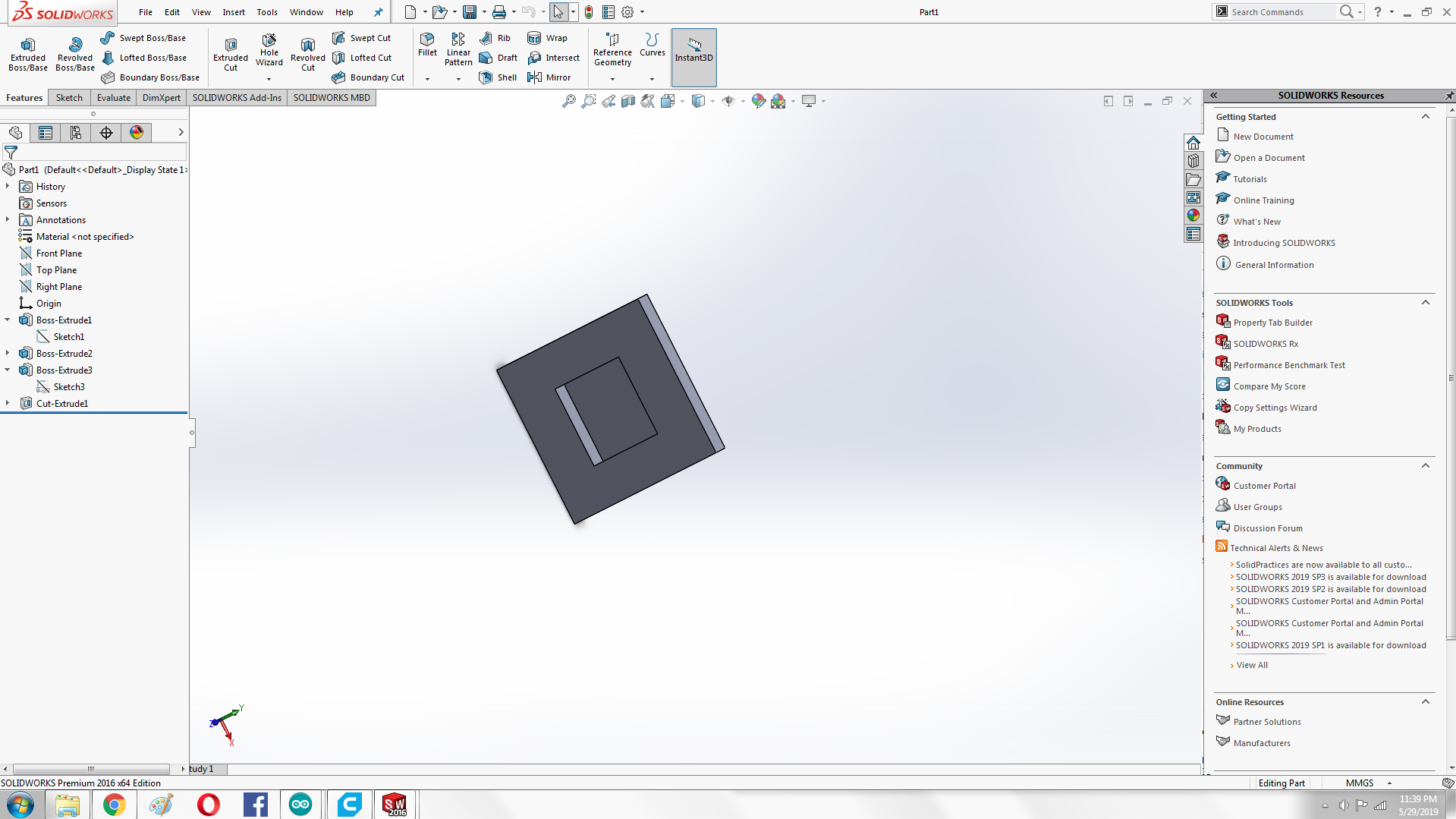Screen dimensions: 1456x819
Task: Collapse the Boss-Extrude3 feature node
Action: (x=8, y=370)
